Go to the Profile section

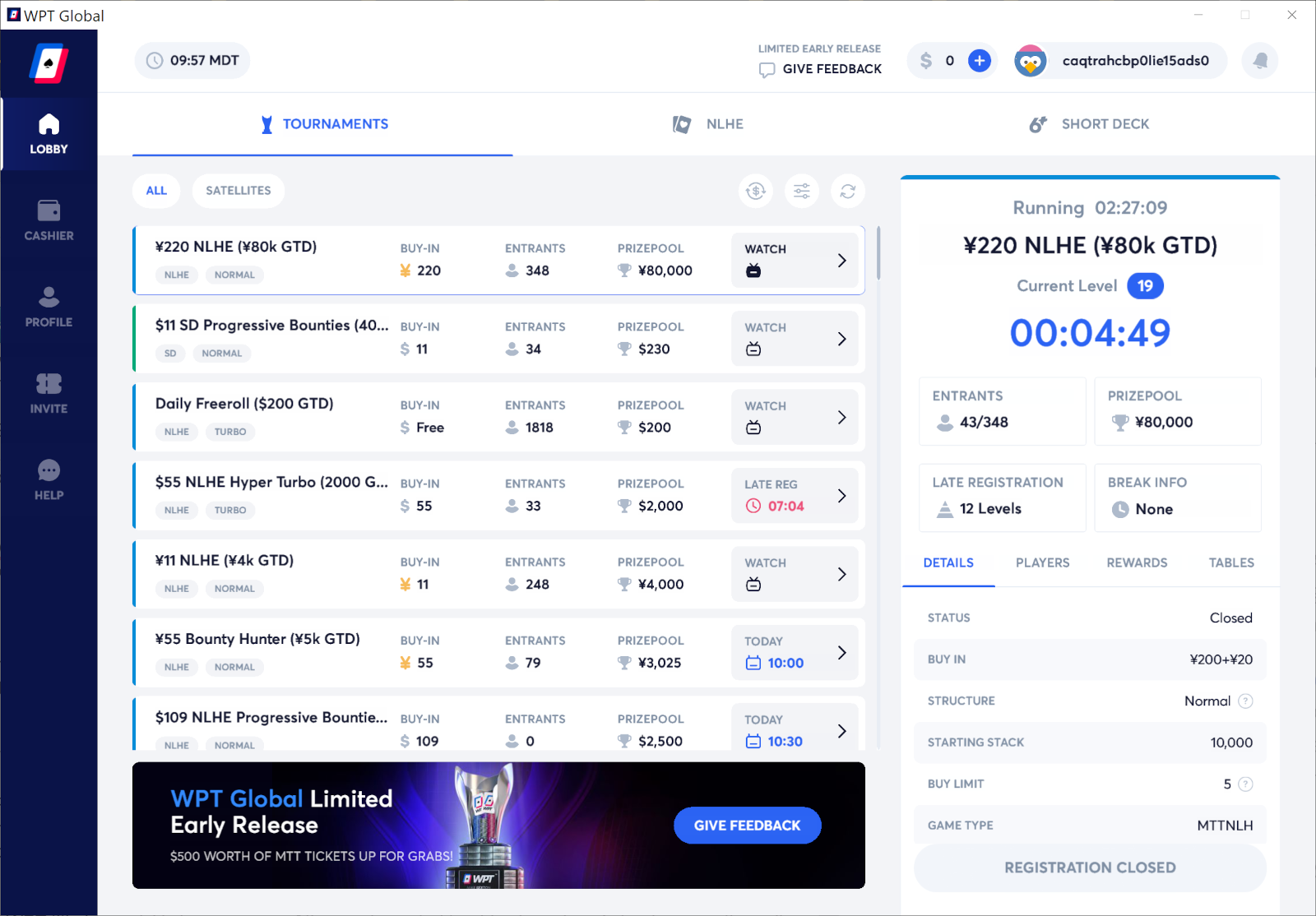(49, 307)
